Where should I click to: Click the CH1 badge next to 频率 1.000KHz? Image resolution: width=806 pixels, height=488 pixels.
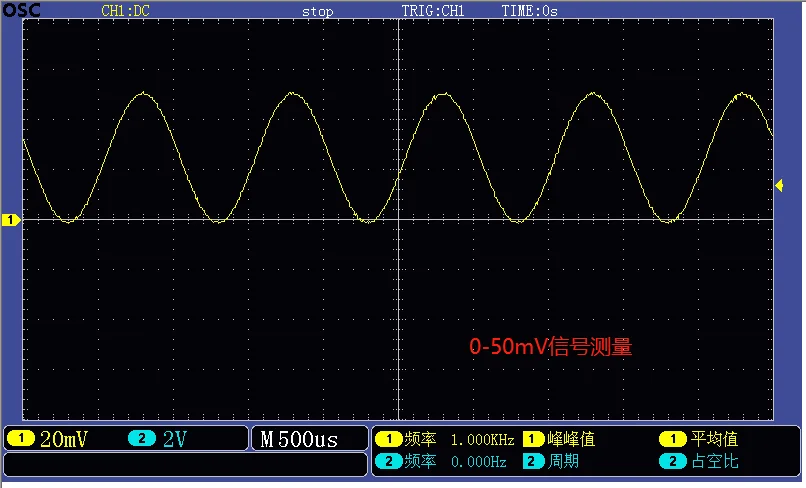click(x=389, y=439)
